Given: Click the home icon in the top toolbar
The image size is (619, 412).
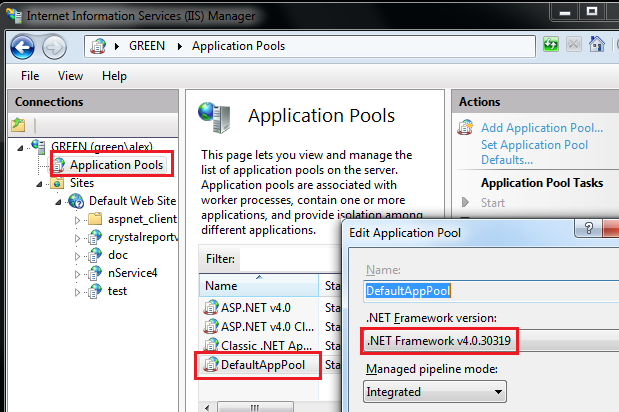Looking at the screenshot, I should [x=597, y=46].
